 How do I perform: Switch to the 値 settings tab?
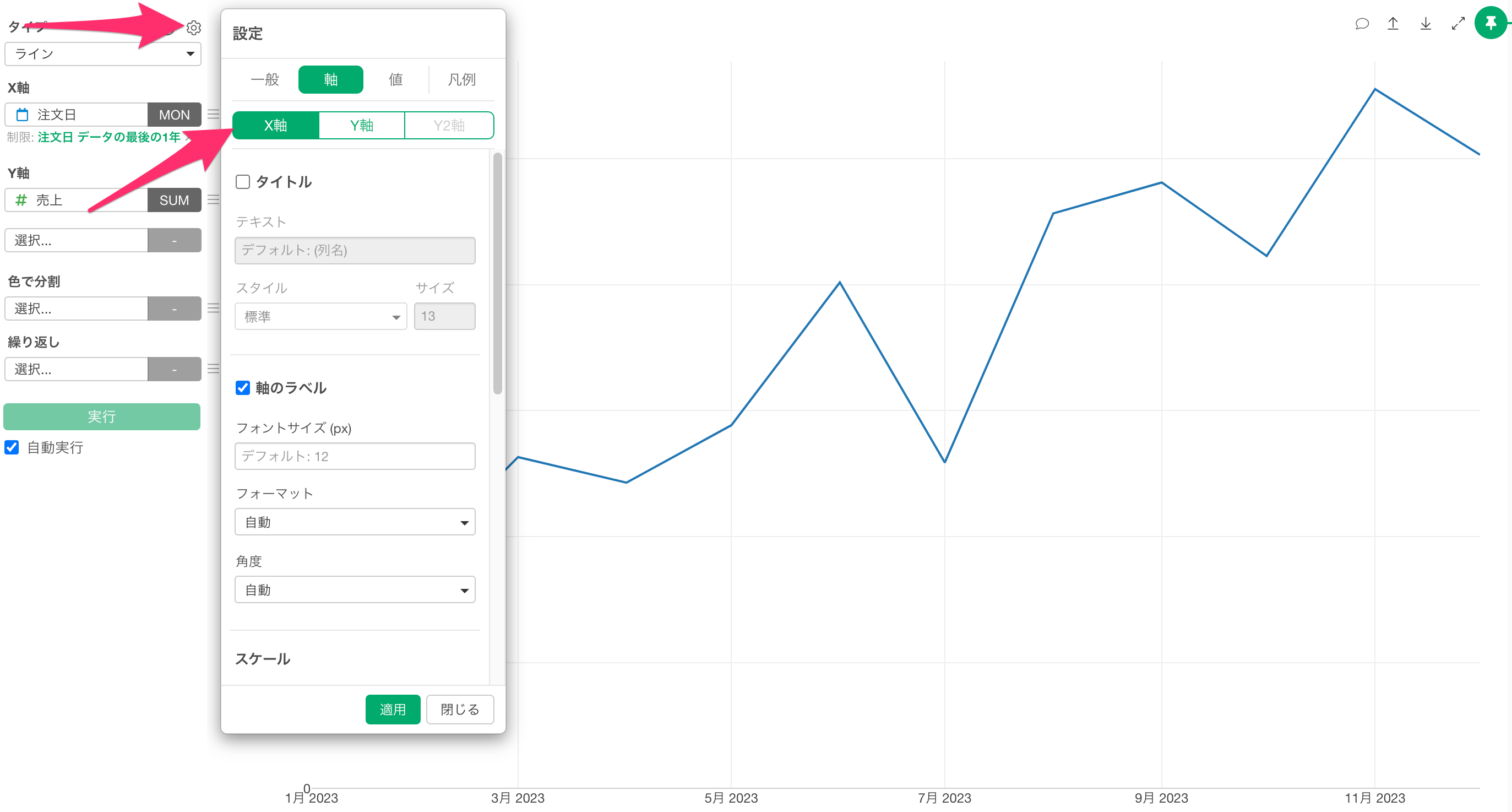(x=395, y=80)
